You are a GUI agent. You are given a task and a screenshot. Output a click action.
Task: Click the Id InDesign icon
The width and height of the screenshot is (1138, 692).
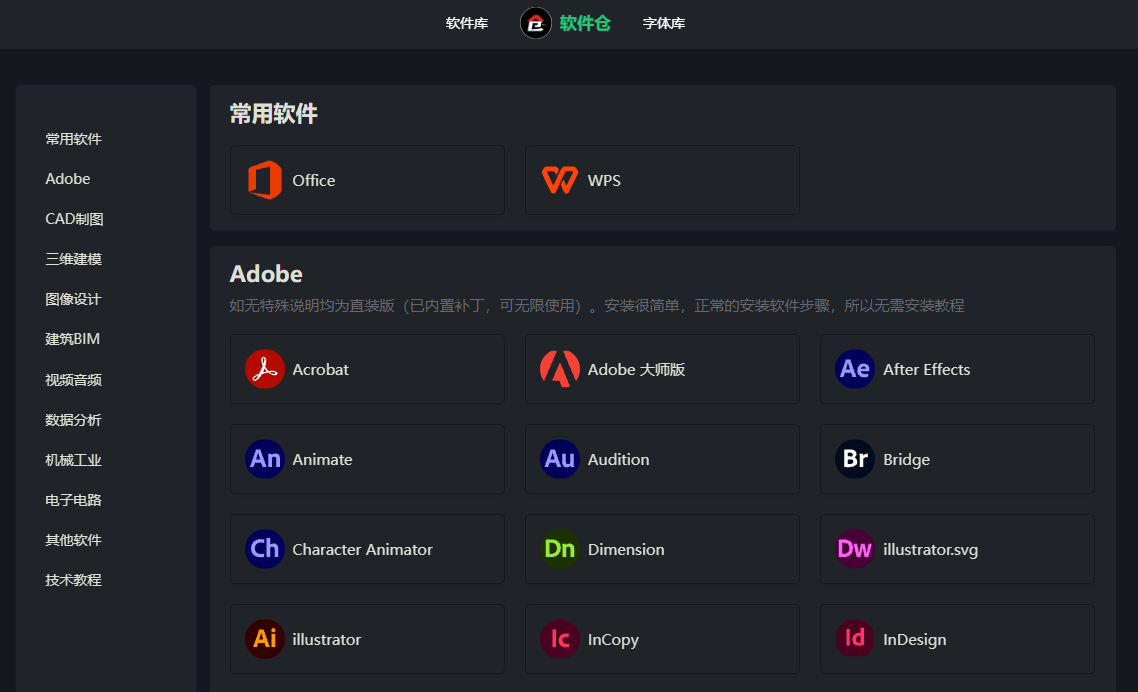click(855, 639)
